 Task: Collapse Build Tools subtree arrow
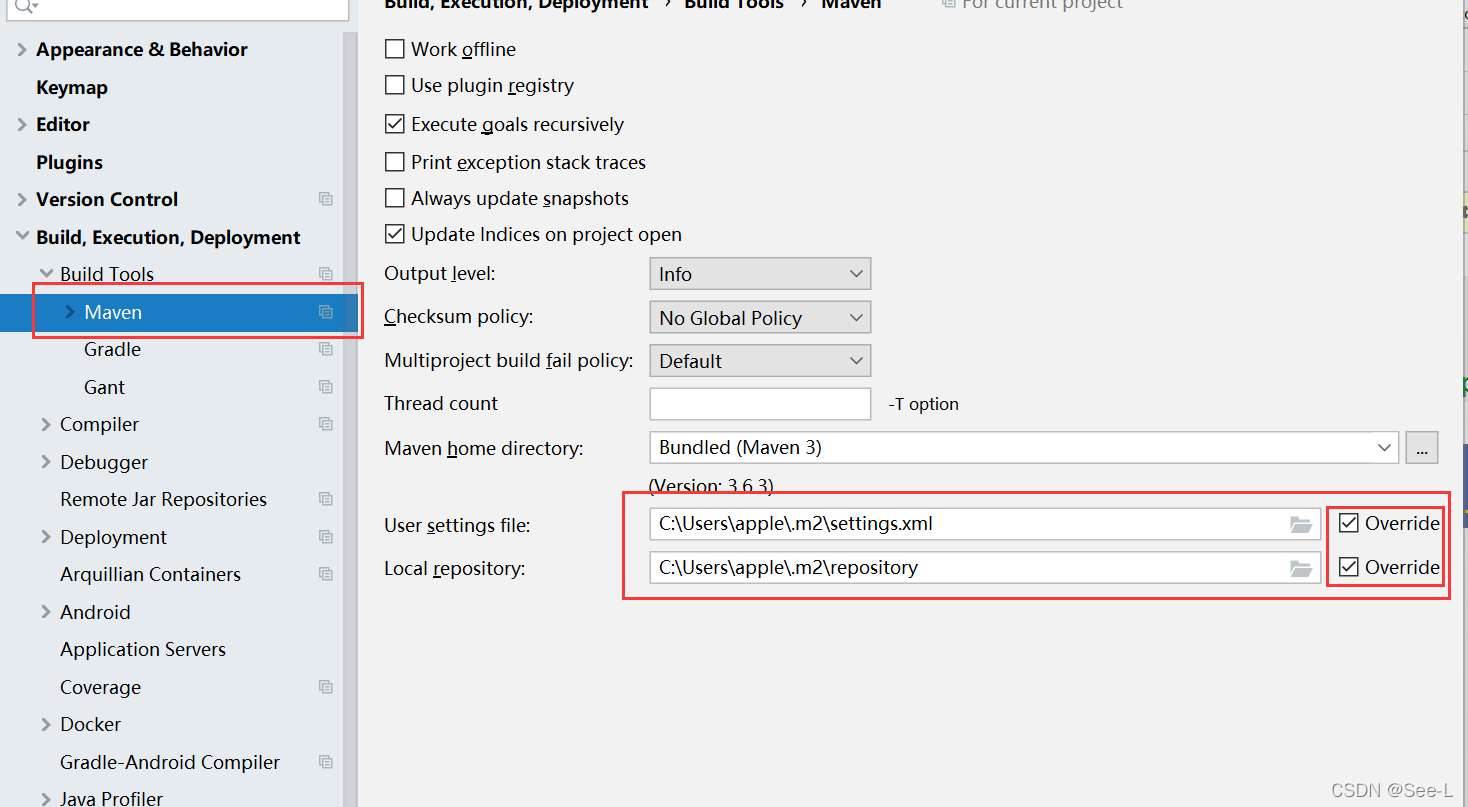(46, 274)
